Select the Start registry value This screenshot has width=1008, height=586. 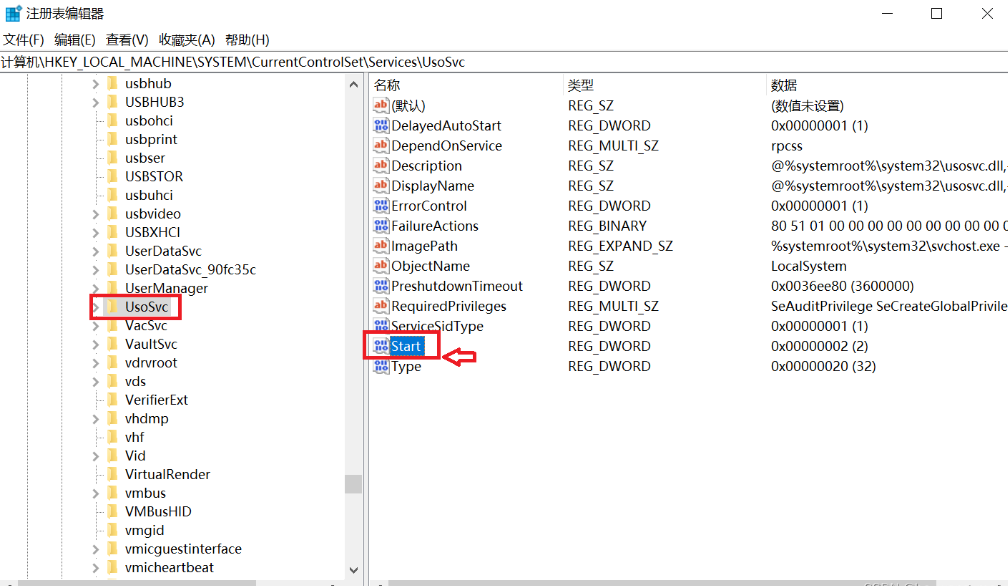pyautogui.click(x=406, y=346)
